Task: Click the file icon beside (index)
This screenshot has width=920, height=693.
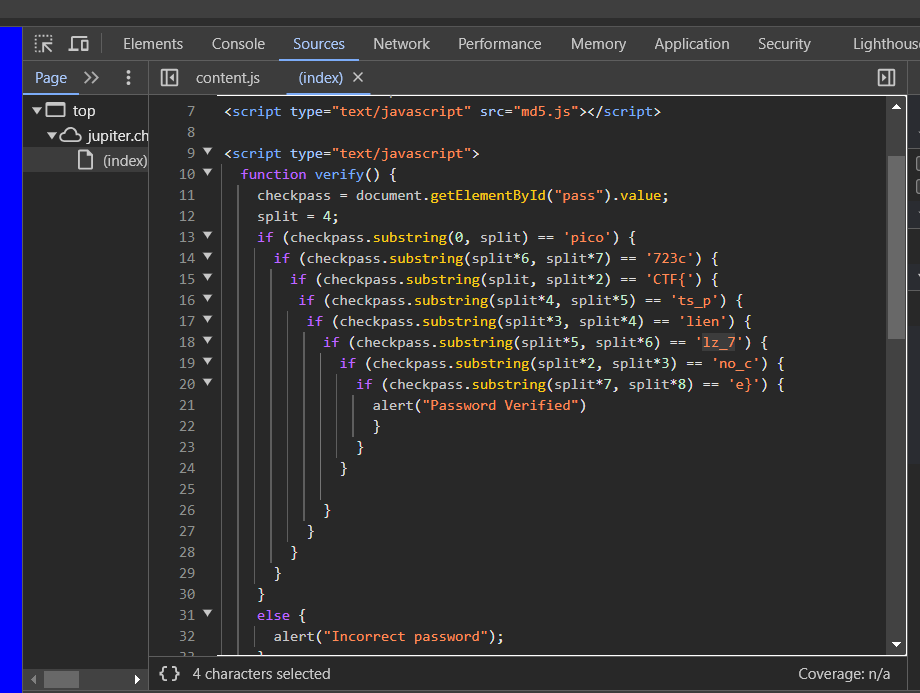Action: click(88, 160)
